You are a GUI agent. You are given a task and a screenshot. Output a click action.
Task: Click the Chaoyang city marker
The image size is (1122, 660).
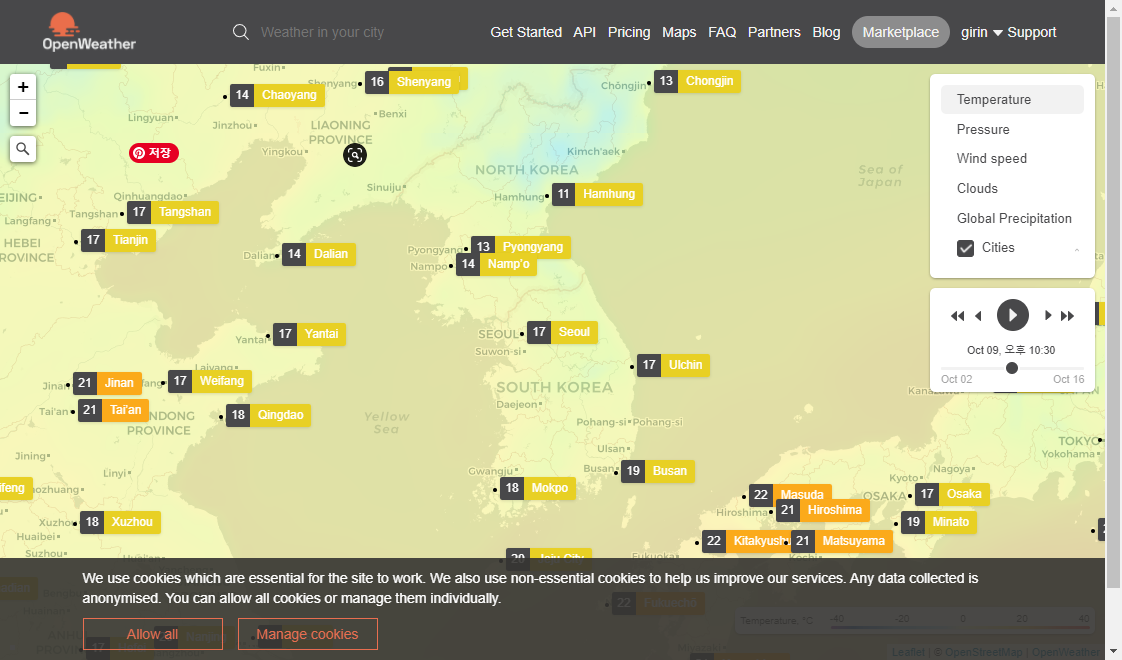[278, 95]
